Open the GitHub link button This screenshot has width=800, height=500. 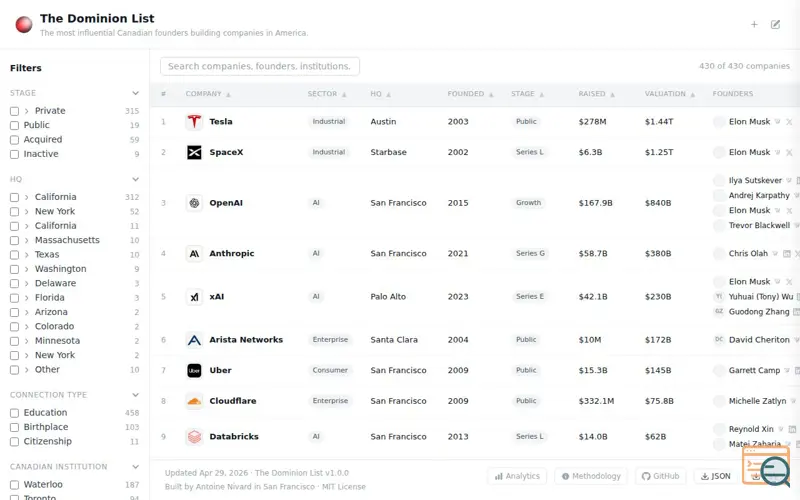(660, 476)
